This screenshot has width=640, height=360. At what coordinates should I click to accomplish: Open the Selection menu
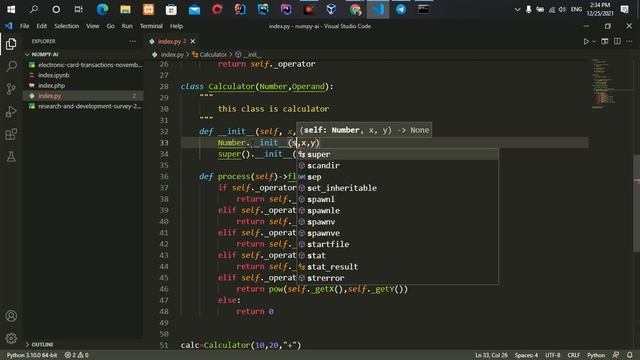tap(67, 26)
